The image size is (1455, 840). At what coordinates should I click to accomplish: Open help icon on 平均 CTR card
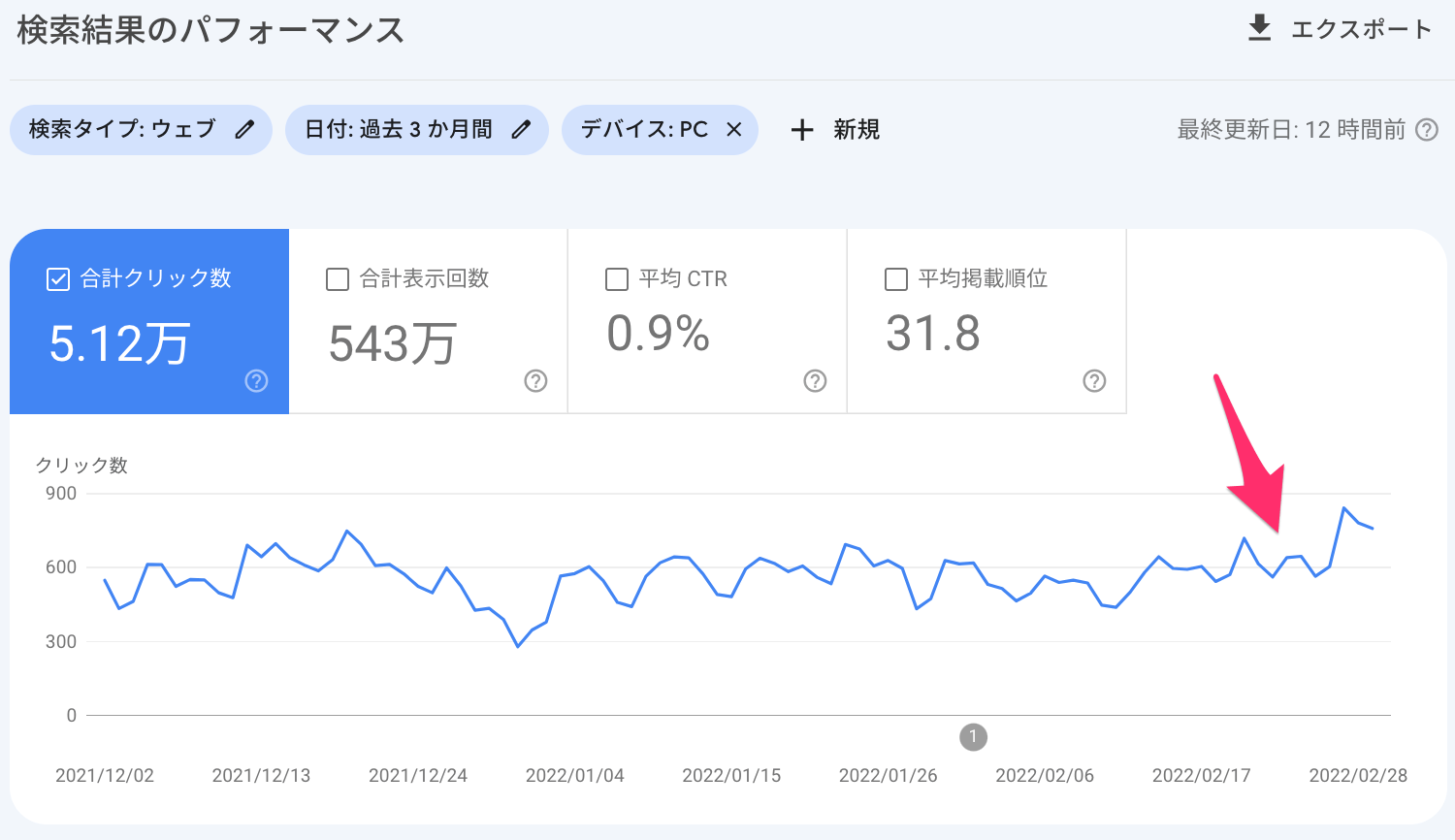[815, 381]
